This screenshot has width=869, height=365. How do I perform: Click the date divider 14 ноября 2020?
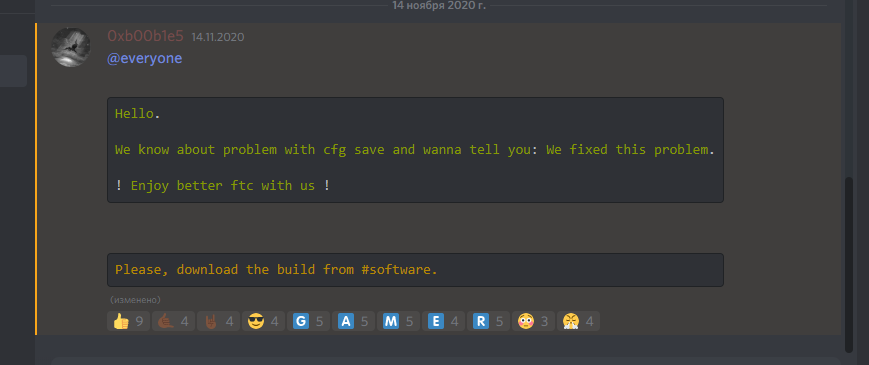point(439,5)
